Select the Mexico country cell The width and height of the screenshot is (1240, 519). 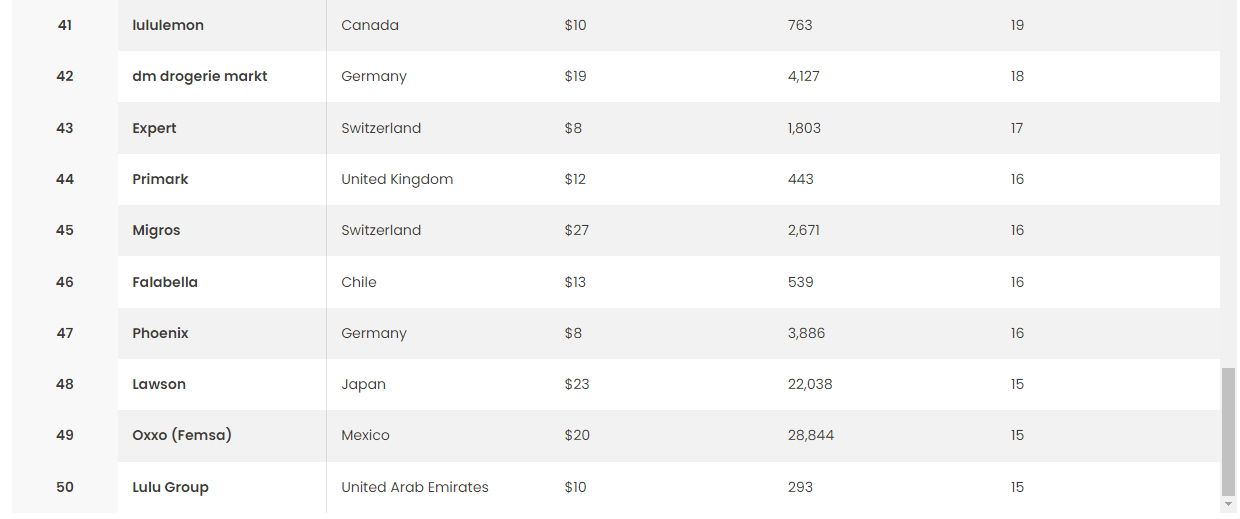click(365, 435)
